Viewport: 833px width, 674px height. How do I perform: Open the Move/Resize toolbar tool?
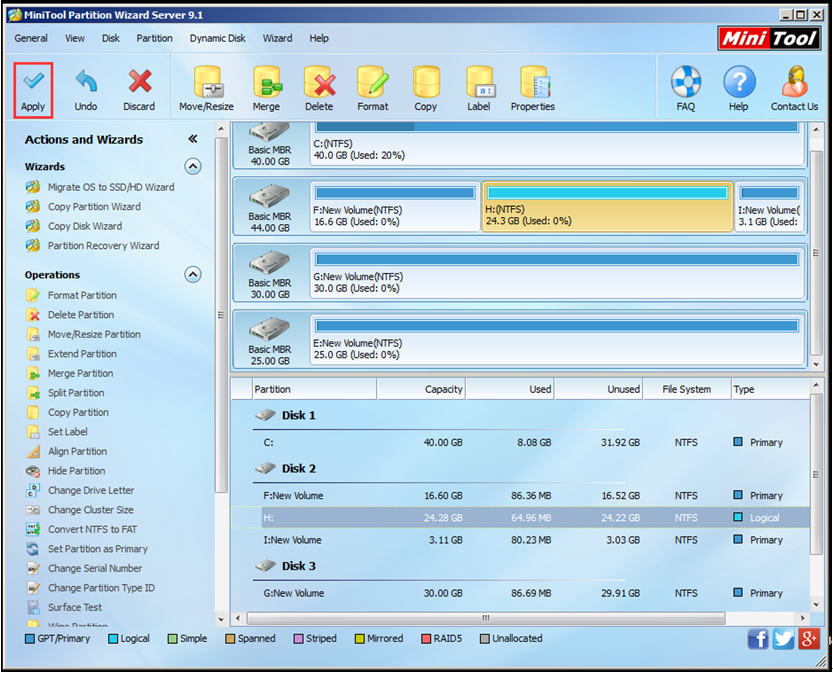click(207, 89)
